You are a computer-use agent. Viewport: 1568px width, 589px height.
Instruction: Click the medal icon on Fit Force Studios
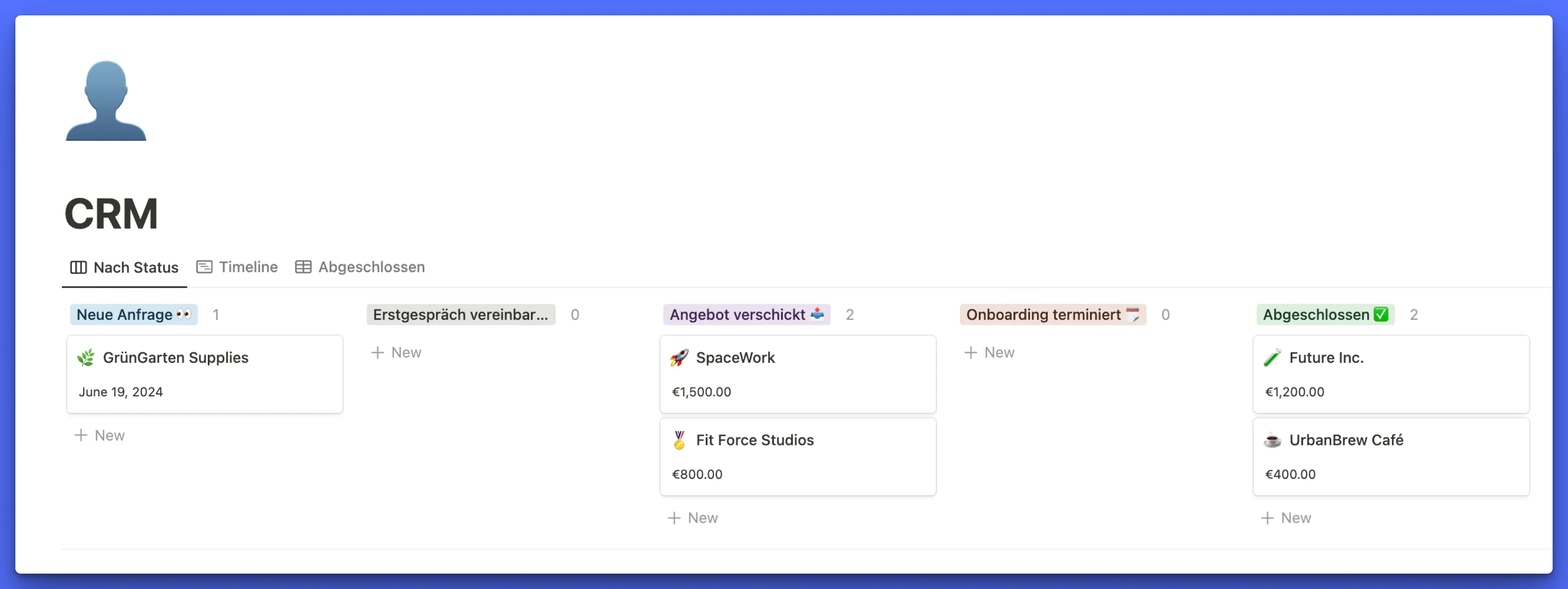679,440
